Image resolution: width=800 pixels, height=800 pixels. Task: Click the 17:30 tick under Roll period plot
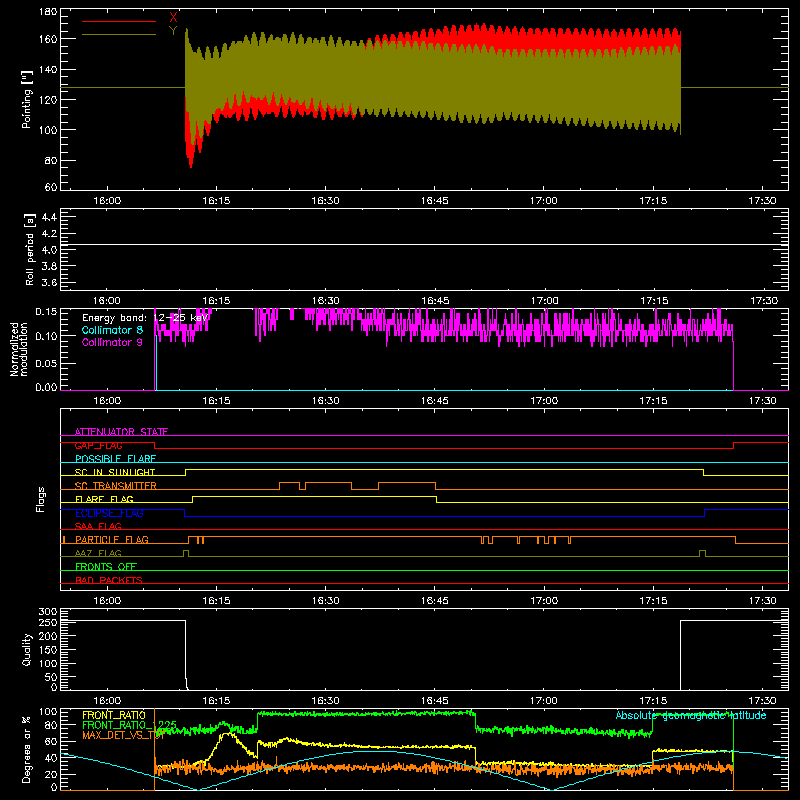coord(764,301)
